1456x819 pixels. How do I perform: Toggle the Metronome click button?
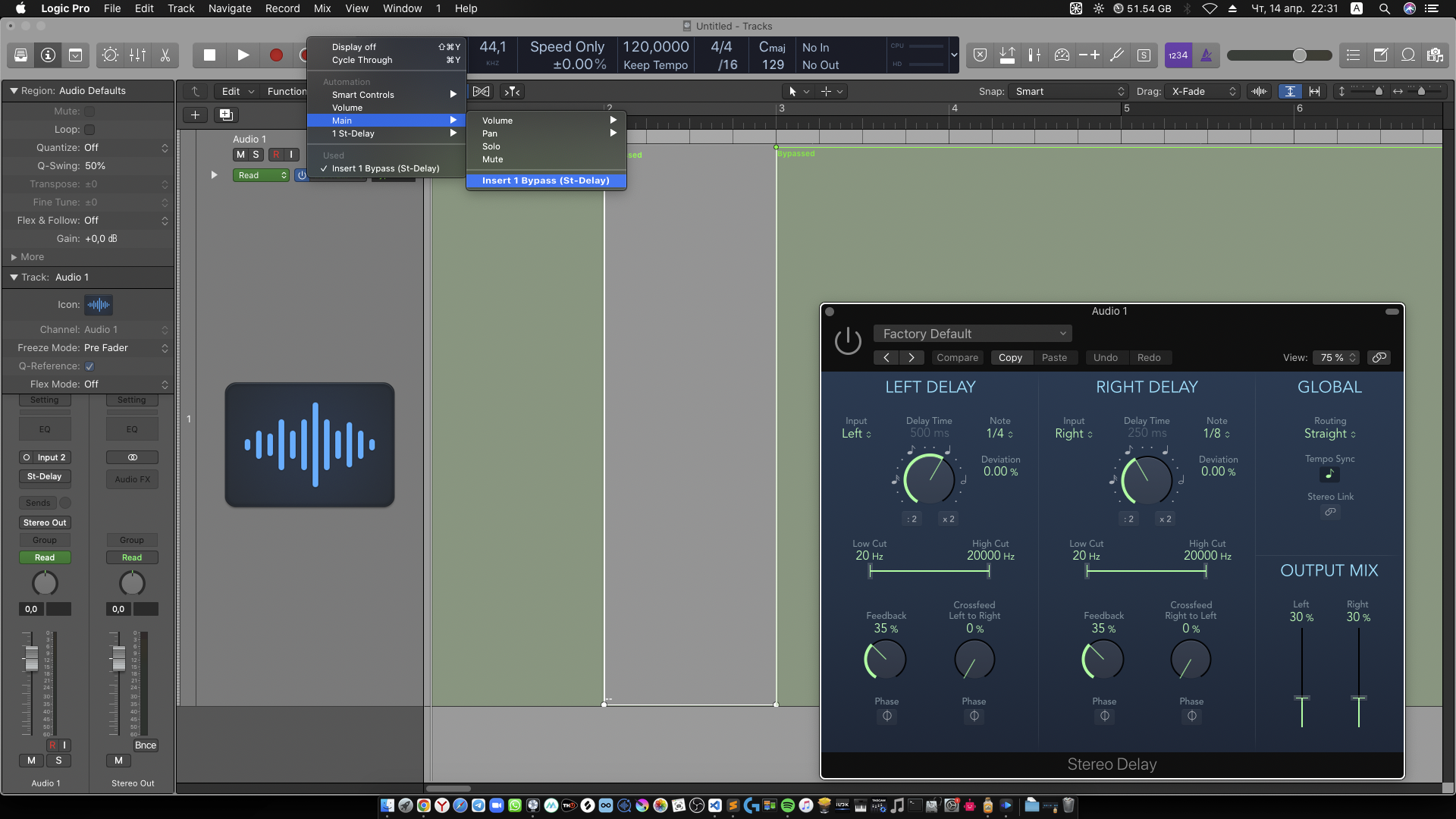click(1206, 55)
